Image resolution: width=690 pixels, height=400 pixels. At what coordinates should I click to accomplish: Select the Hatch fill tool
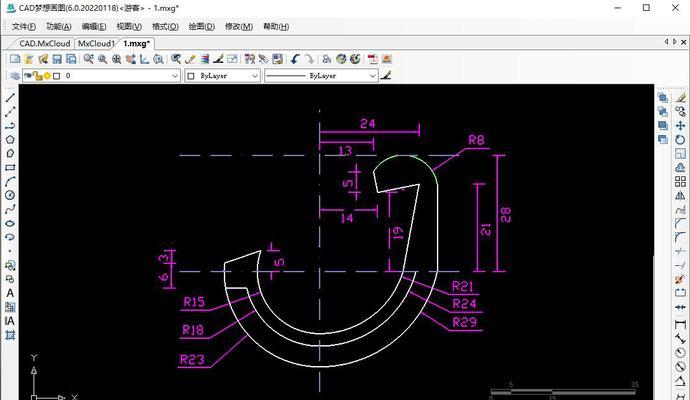point(10,307)
